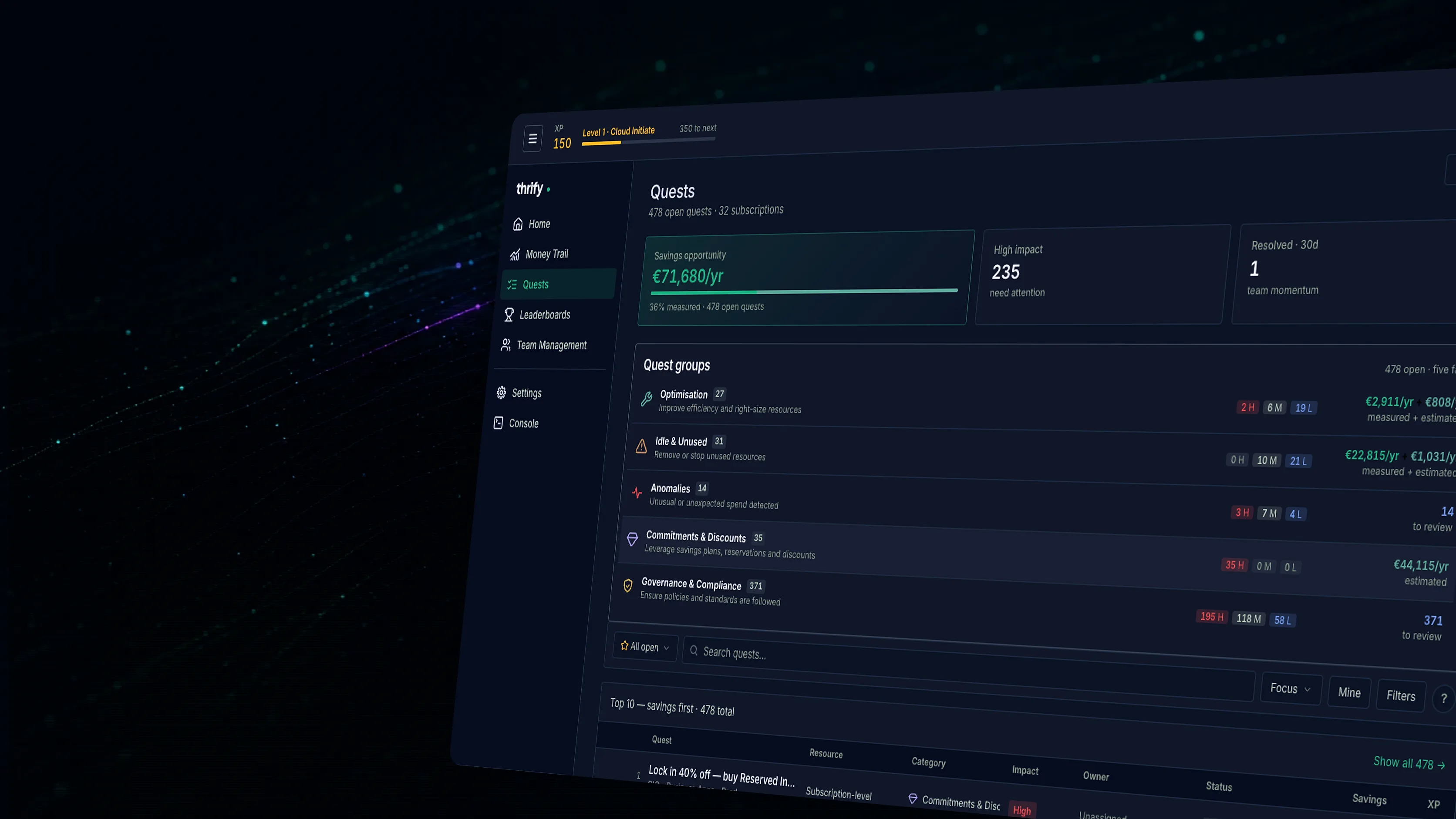Go to Home in the sidebar
1456x819 pixels.
tap(559, 224)
